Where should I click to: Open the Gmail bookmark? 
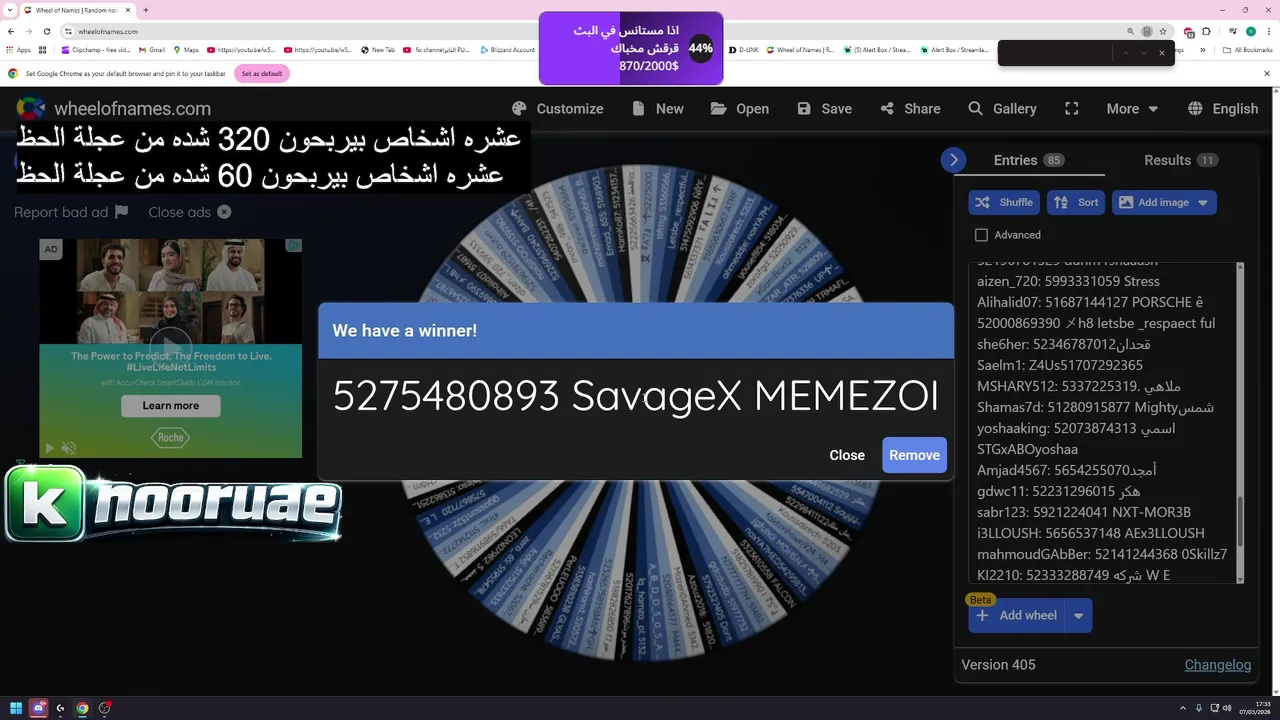click(151, 50)
